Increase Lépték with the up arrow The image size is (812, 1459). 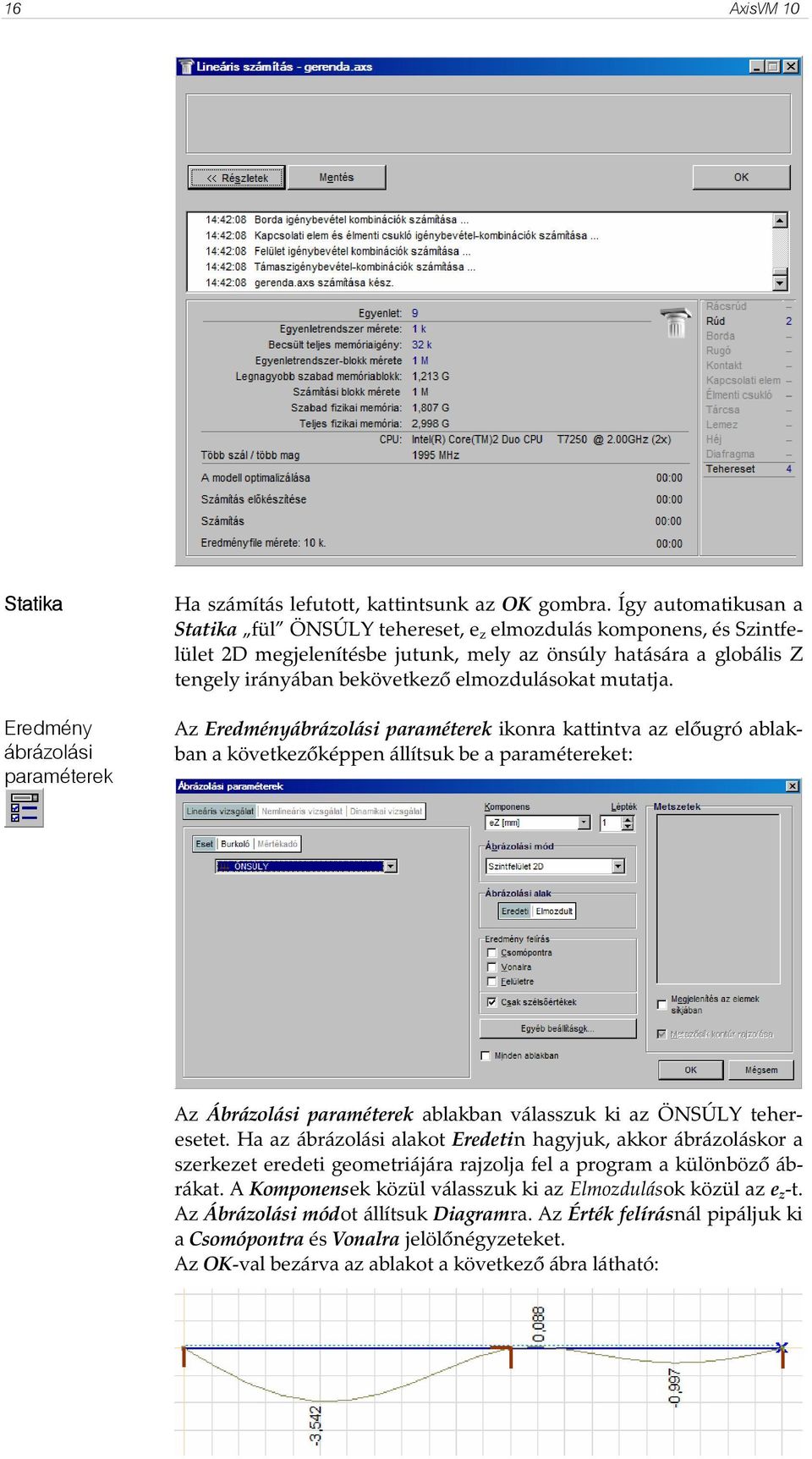pyautogui.click(x=627, y=819)
